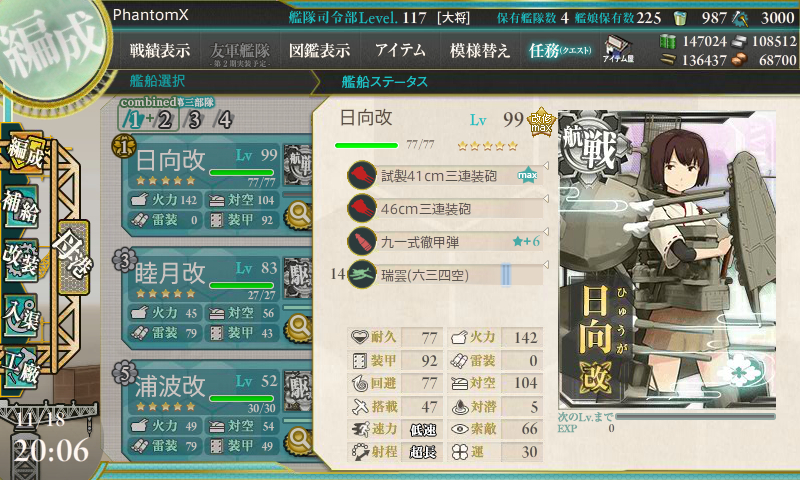The width and height of the screenshot is (800, 480).
Task: Click the 瑞雲(六三四空) seaplane icon
Action: pyautogui.click(x=362, y=274)
